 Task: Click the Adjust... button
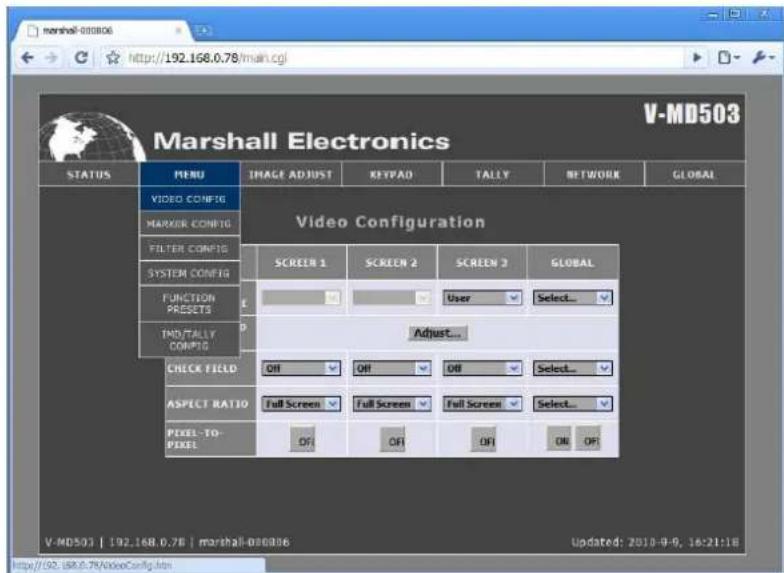point(438,333)
